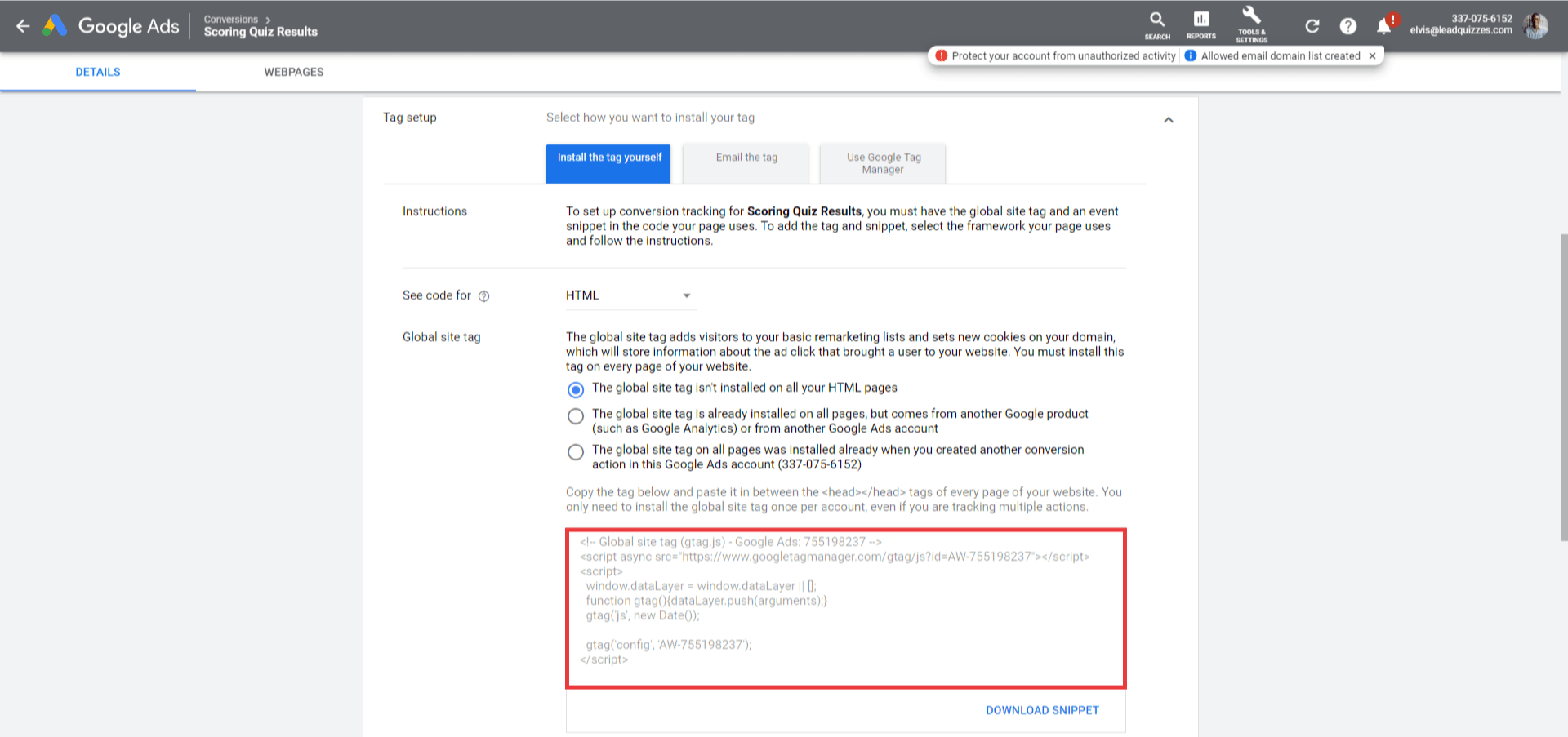Open the Help question mark icon
Viewport: 1568px width, 737px height.
click(x=1348, y=26)
